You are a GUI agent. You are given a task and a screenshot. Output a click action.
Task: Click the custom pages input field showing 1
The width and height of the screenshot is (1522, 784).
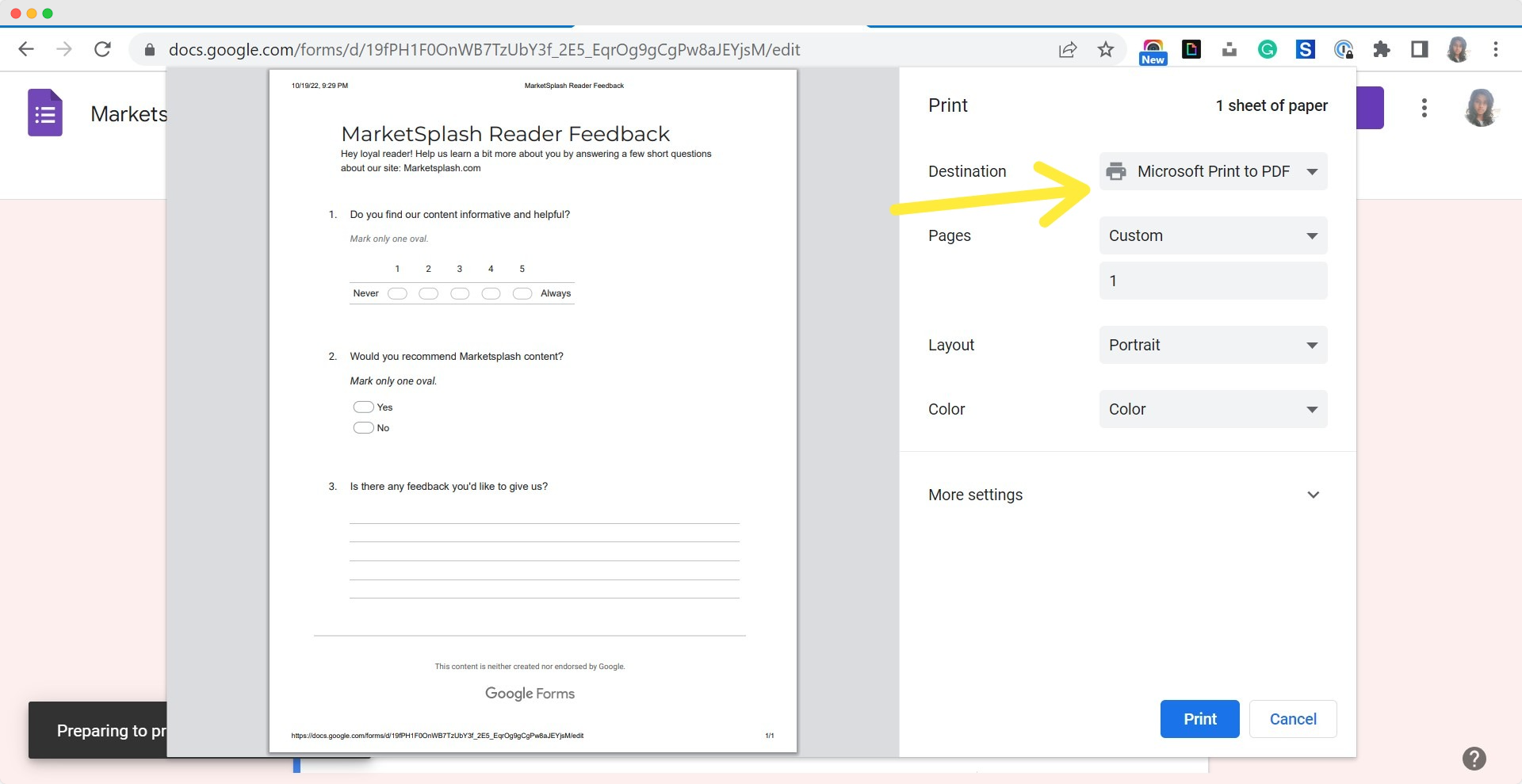tap(1213, 281)
